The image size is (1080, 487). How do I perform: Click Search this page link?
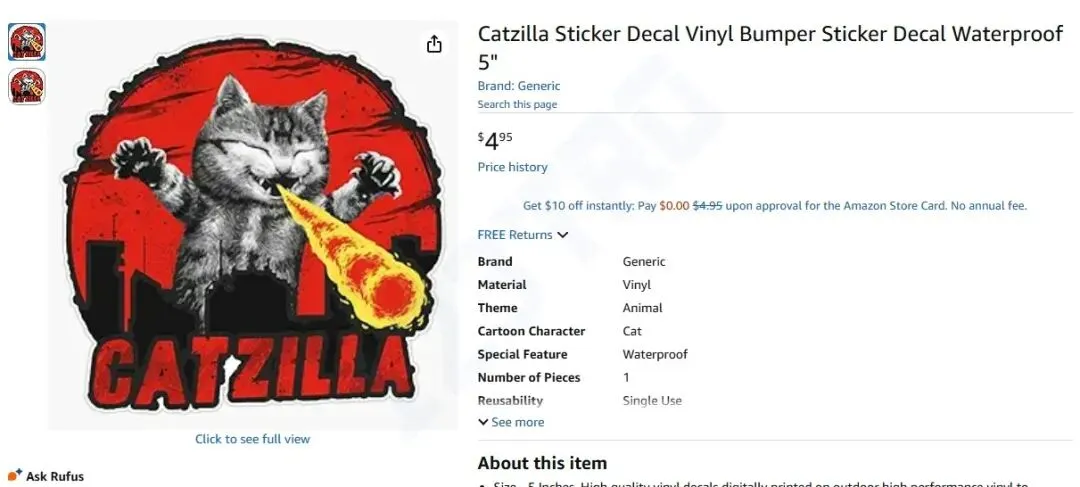(517, 105)
